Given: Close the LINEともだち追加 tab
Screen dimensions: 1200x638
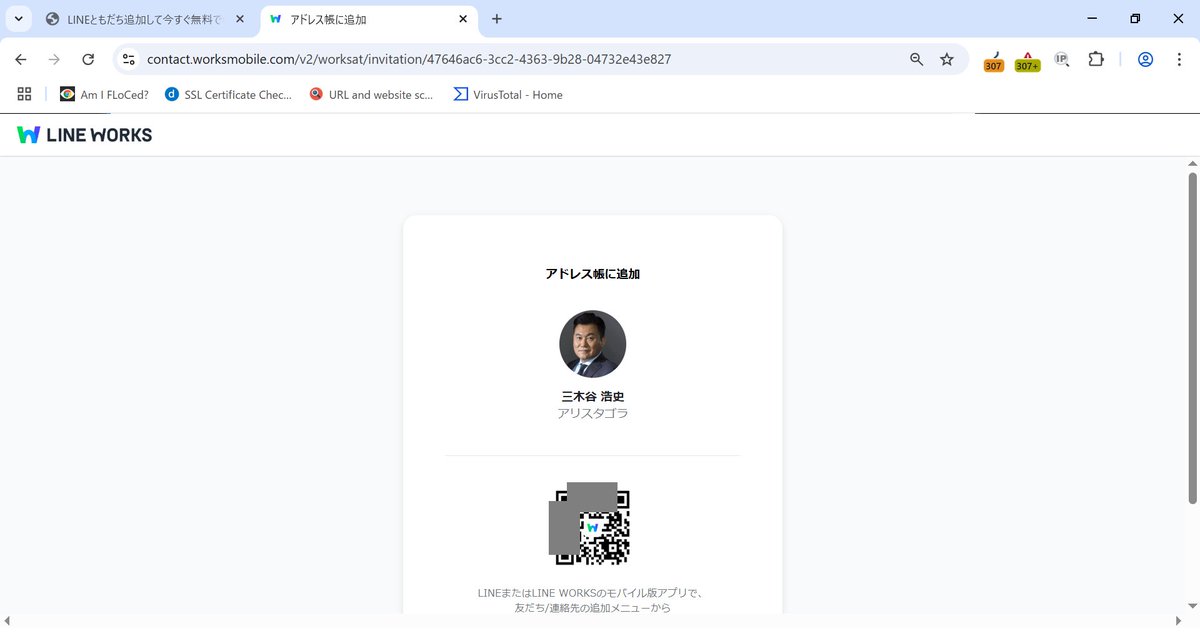Looking at the screenshot, I should click(x=240, y=19).
